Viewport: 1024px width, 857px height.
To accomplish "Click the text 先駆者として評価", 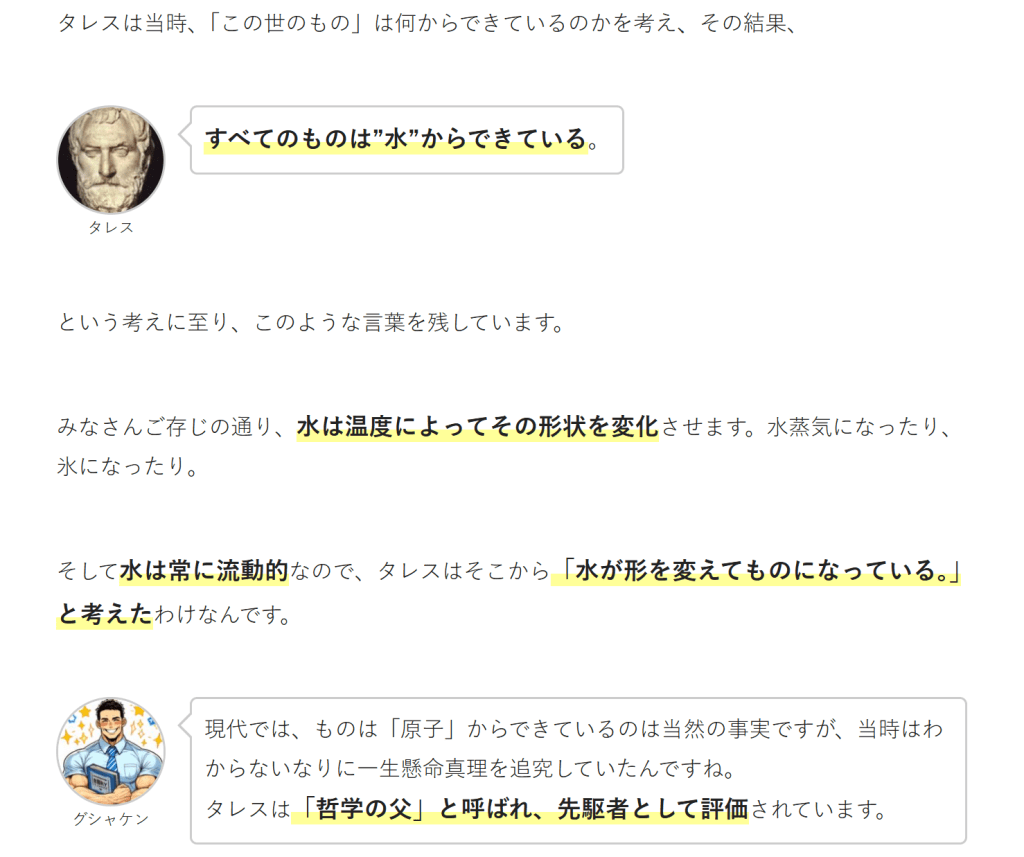I will [x=652, y=809].
